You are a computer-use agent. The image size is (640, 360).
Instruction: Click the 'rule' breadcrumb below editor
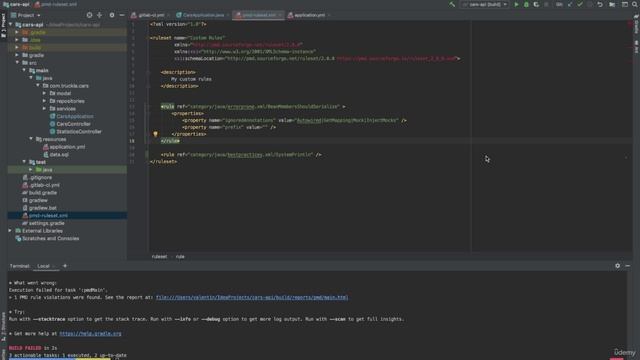180,257
